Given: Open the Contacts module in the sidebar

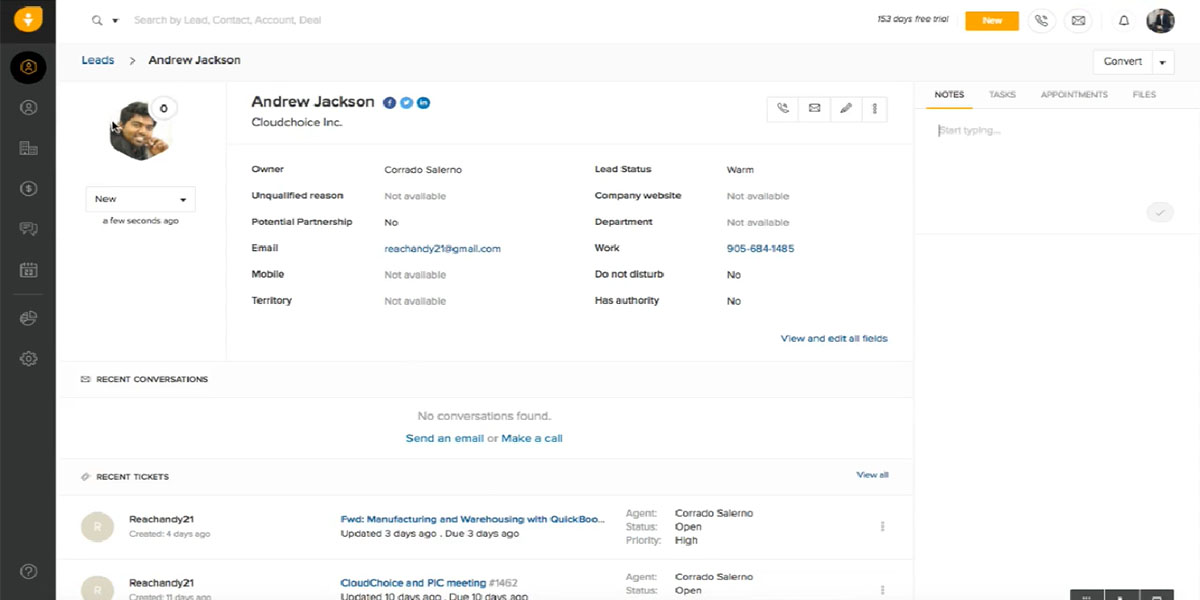Looking at the screenshot, I should coord(28,108).
